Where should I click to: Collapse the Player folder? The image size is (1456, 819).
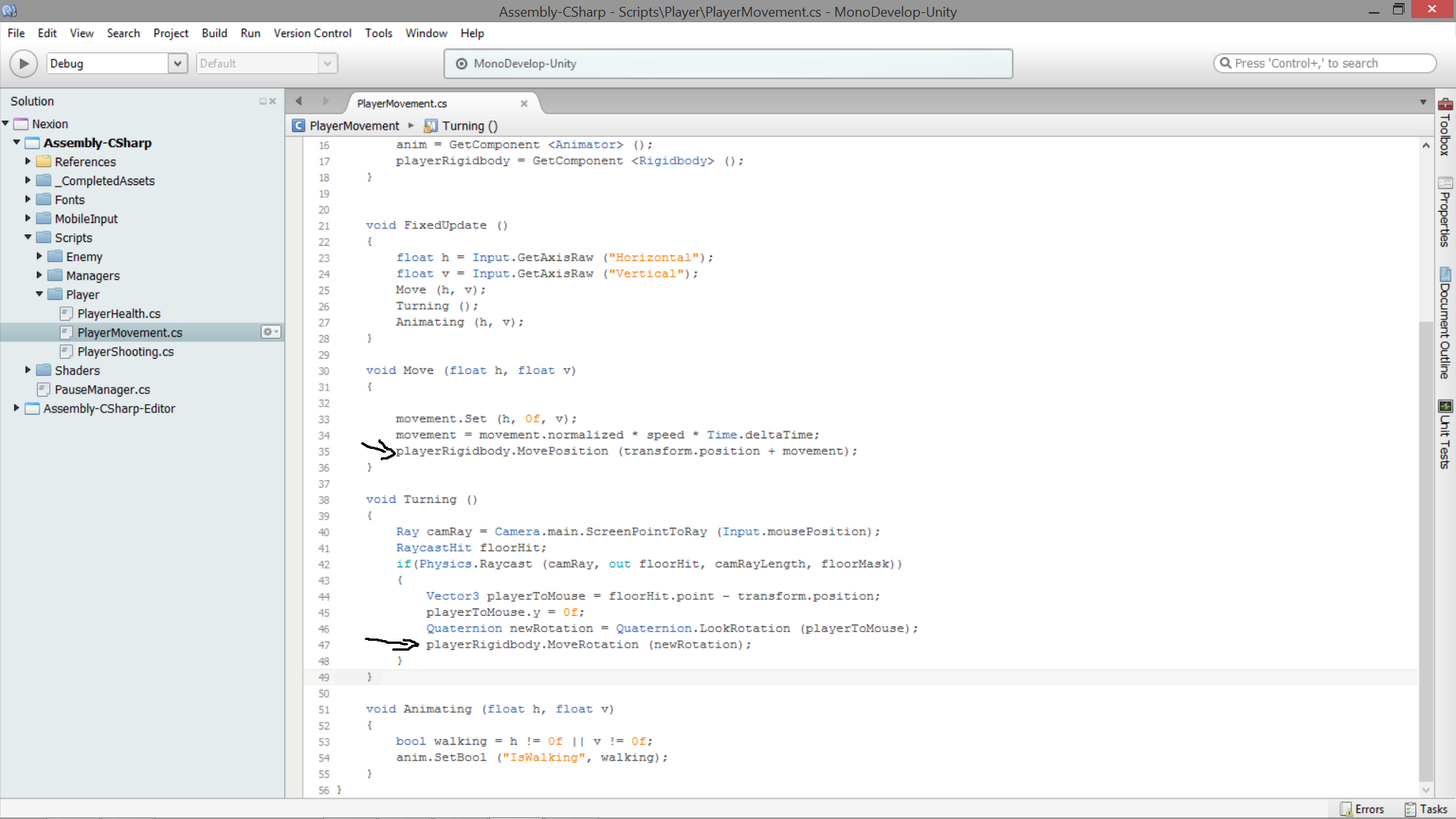(39, 294)
